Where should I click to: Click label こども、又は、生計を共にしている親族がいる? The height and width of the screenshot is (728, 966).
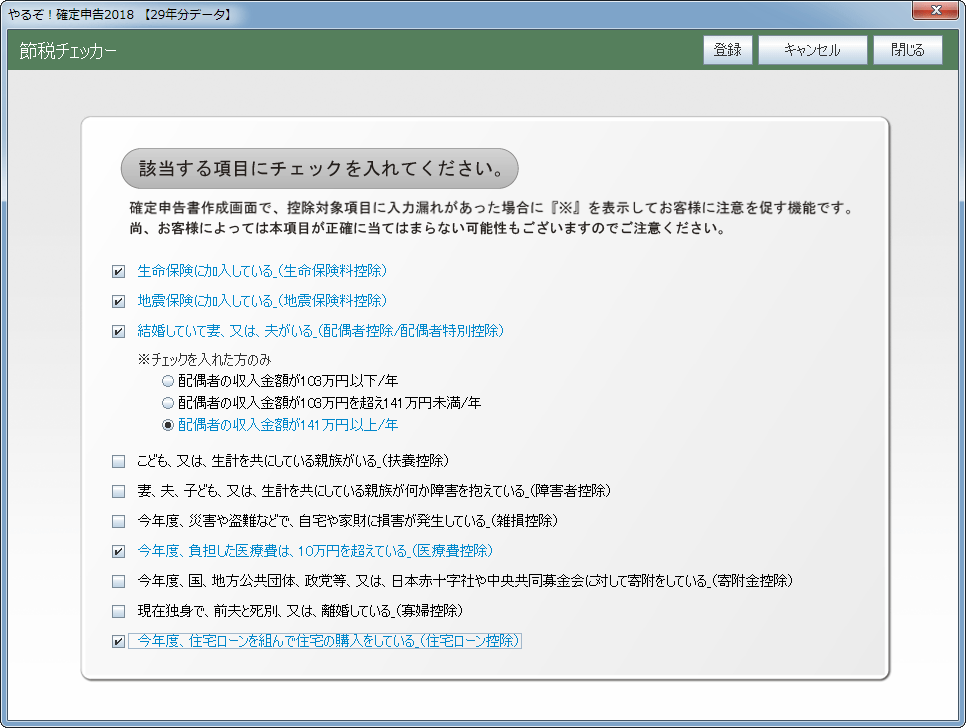(257, 461)
